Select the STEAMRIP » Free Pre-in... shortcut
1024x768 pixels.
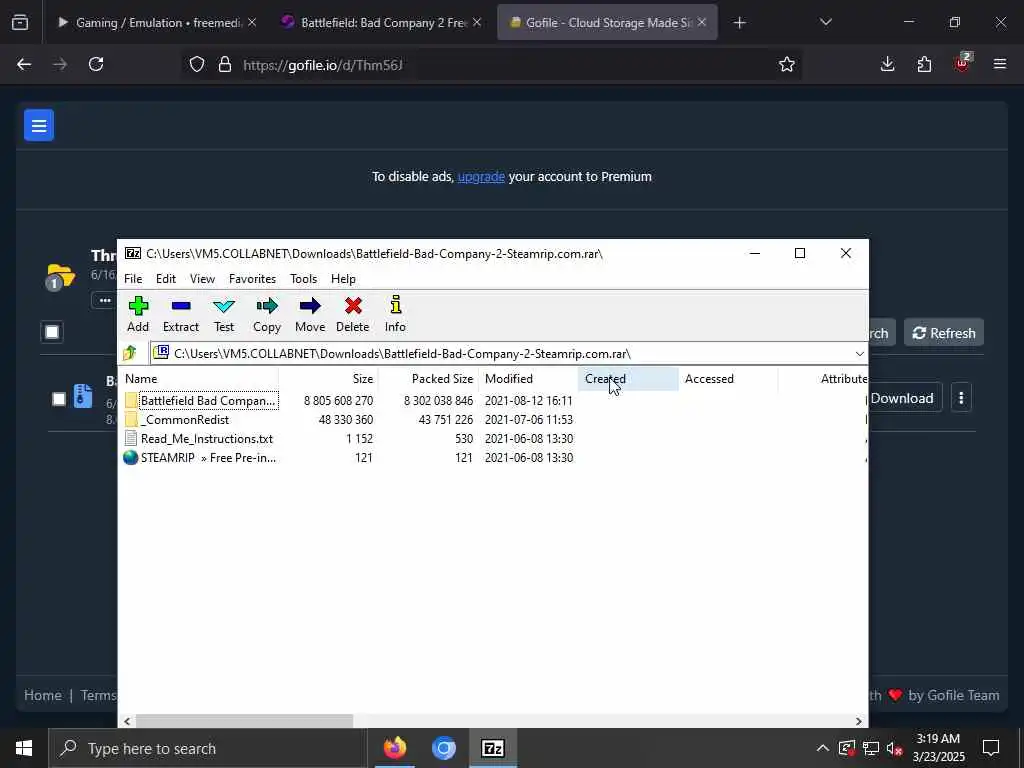(208, 457)
